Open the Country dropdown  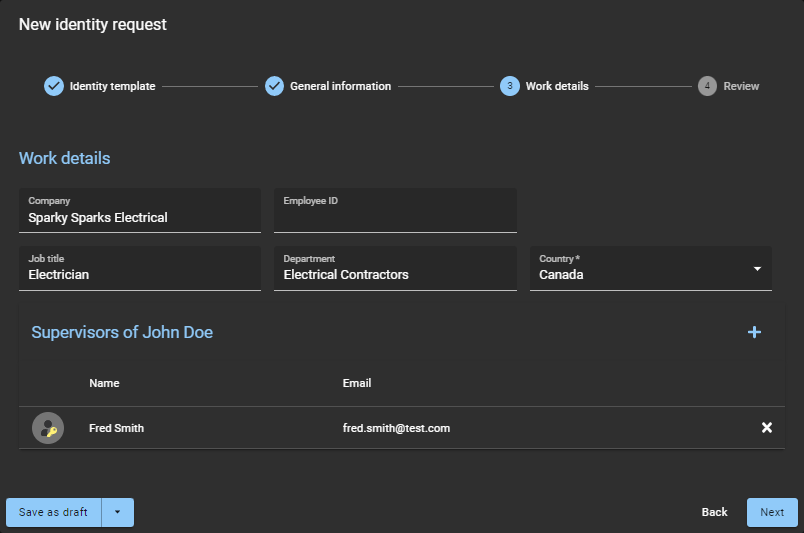click(640, 269)
